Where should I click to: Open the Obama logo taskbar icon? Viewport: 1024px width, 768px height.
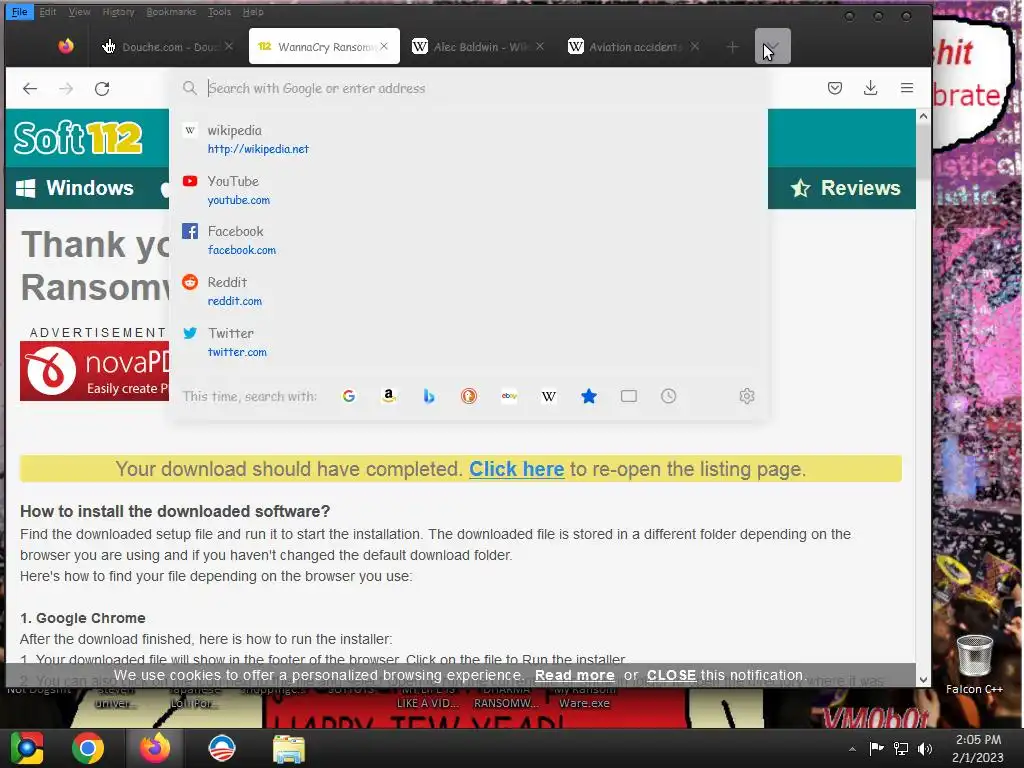[x=222, y=748]
